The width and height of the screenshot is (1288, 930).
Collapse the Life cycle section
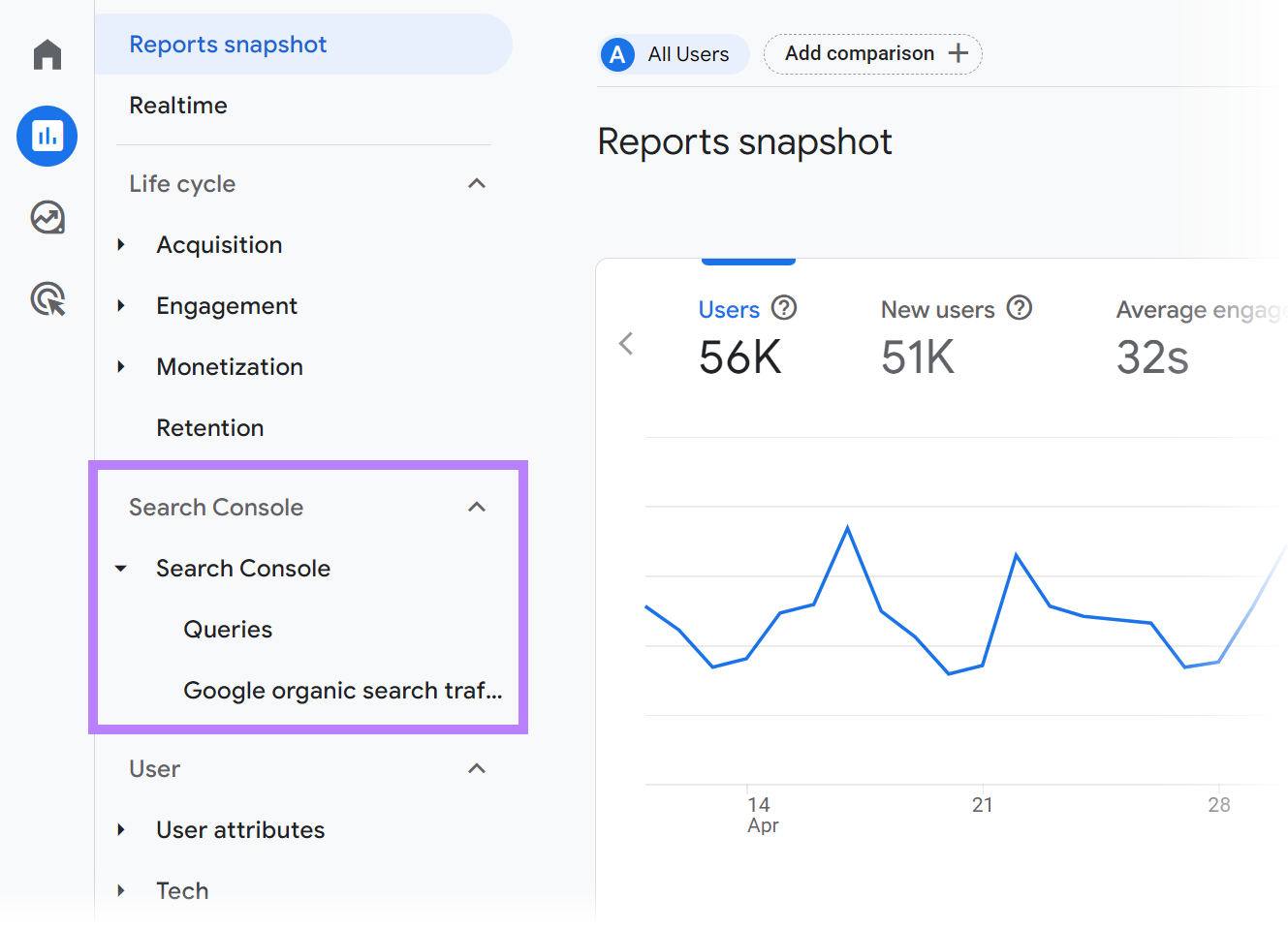pos(476,183)
